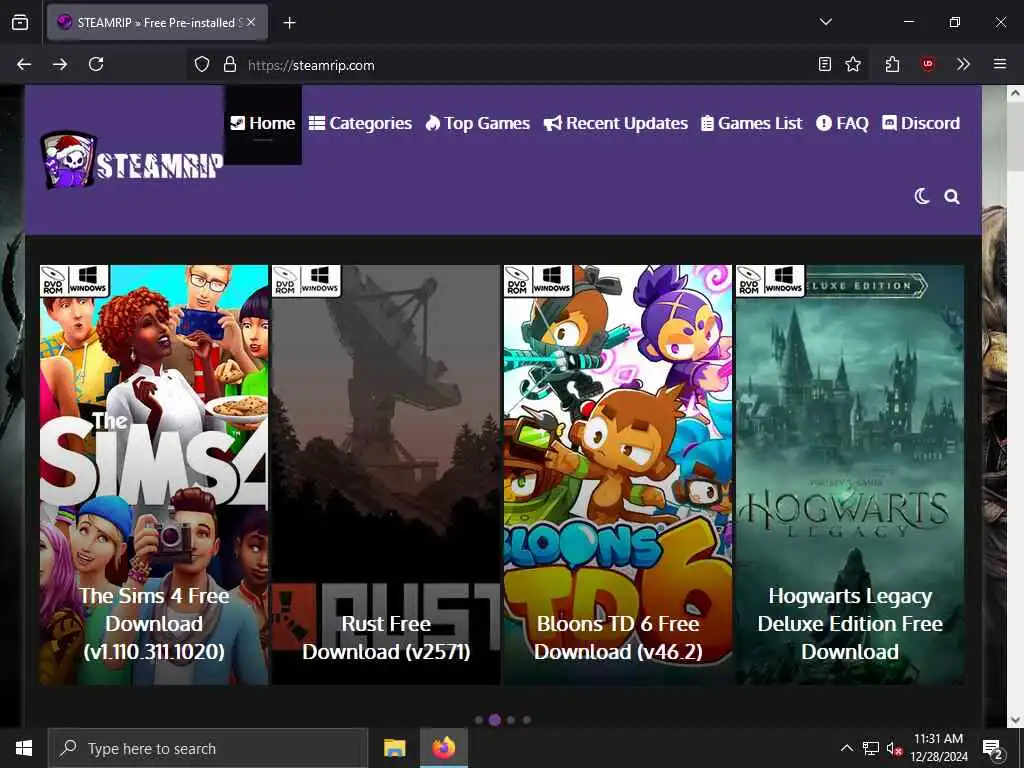Open the network status tray icon
Viewport: 1024px width, 768px height.
pos(871,748)
